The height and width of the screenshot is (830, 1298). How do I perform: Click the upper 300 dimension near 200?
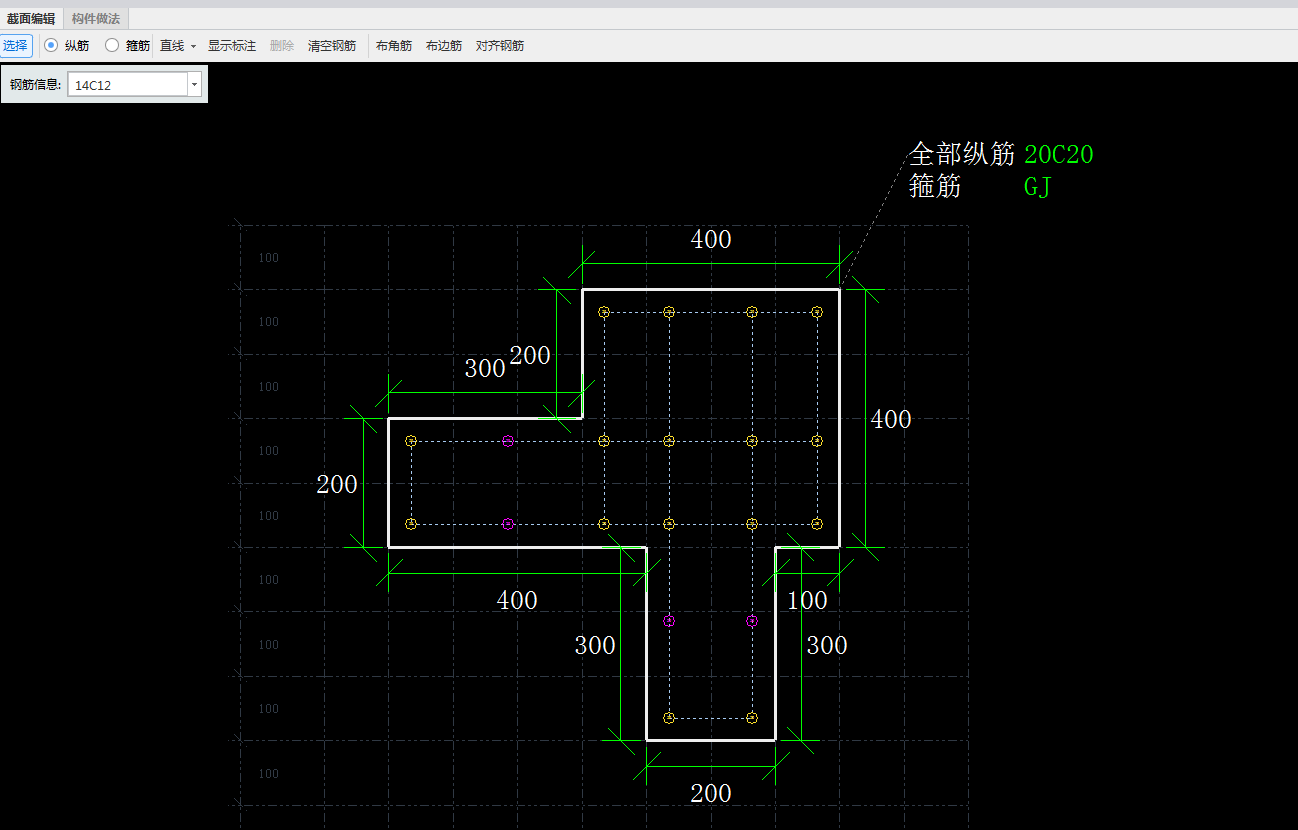485,369
